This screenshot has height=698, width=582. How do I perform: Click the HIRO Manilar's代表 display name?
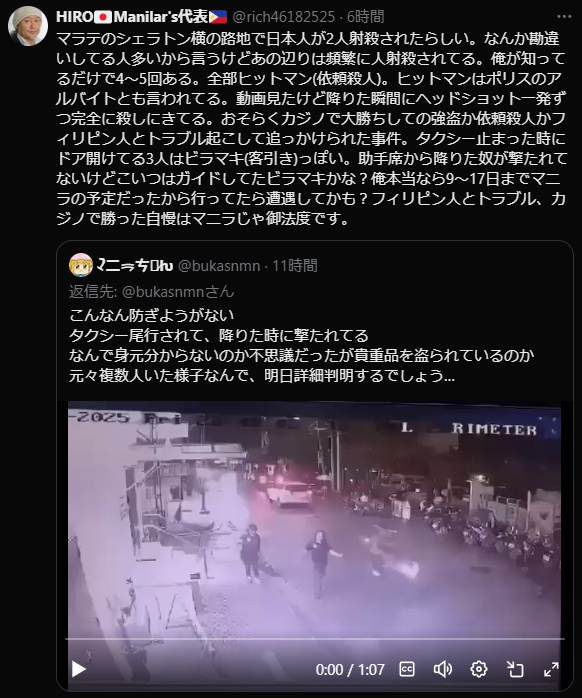[142, 17]
